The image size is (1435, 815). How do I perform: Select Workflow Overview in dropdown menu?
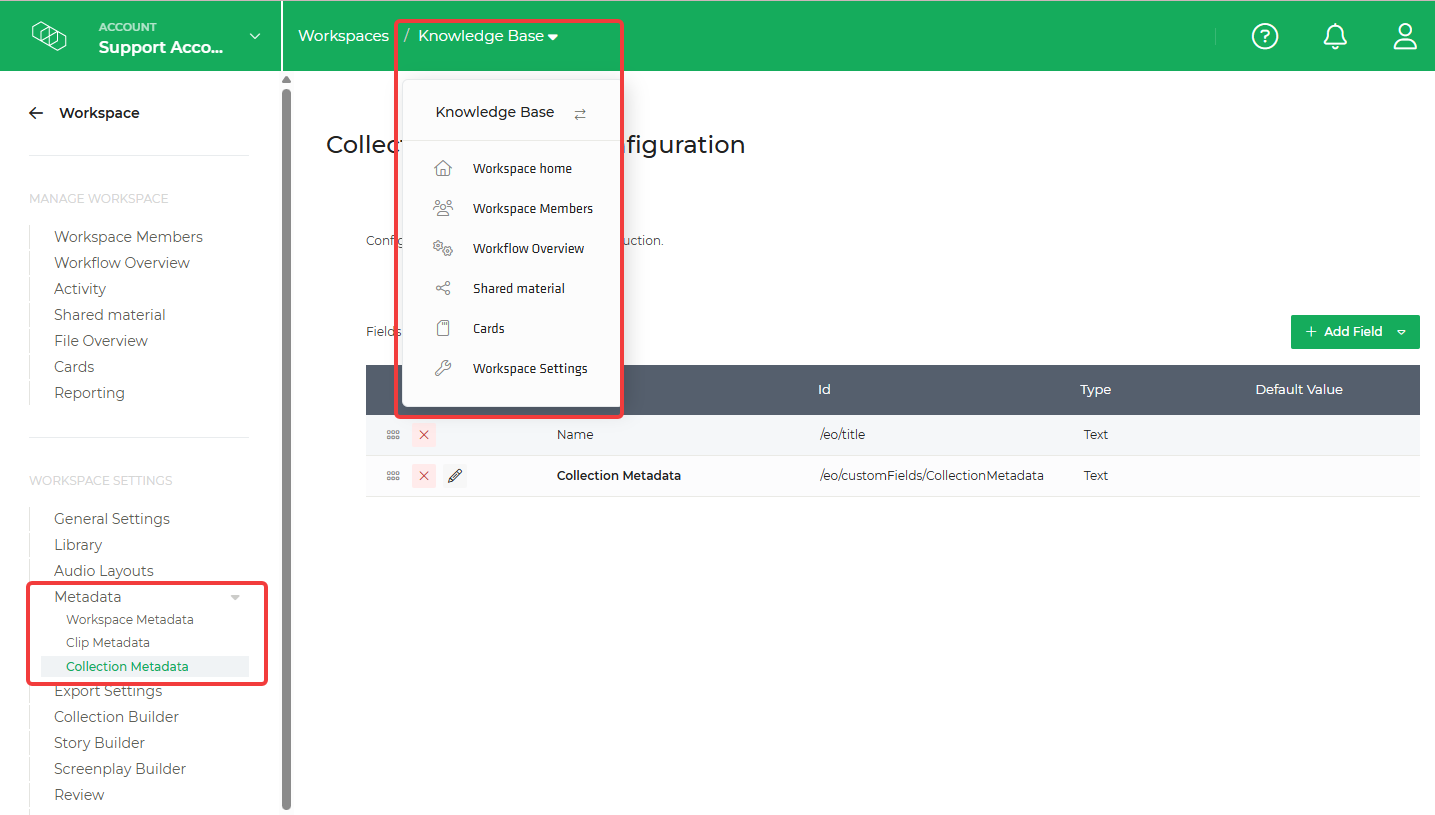pyautogui.click(x=529, y=248)
